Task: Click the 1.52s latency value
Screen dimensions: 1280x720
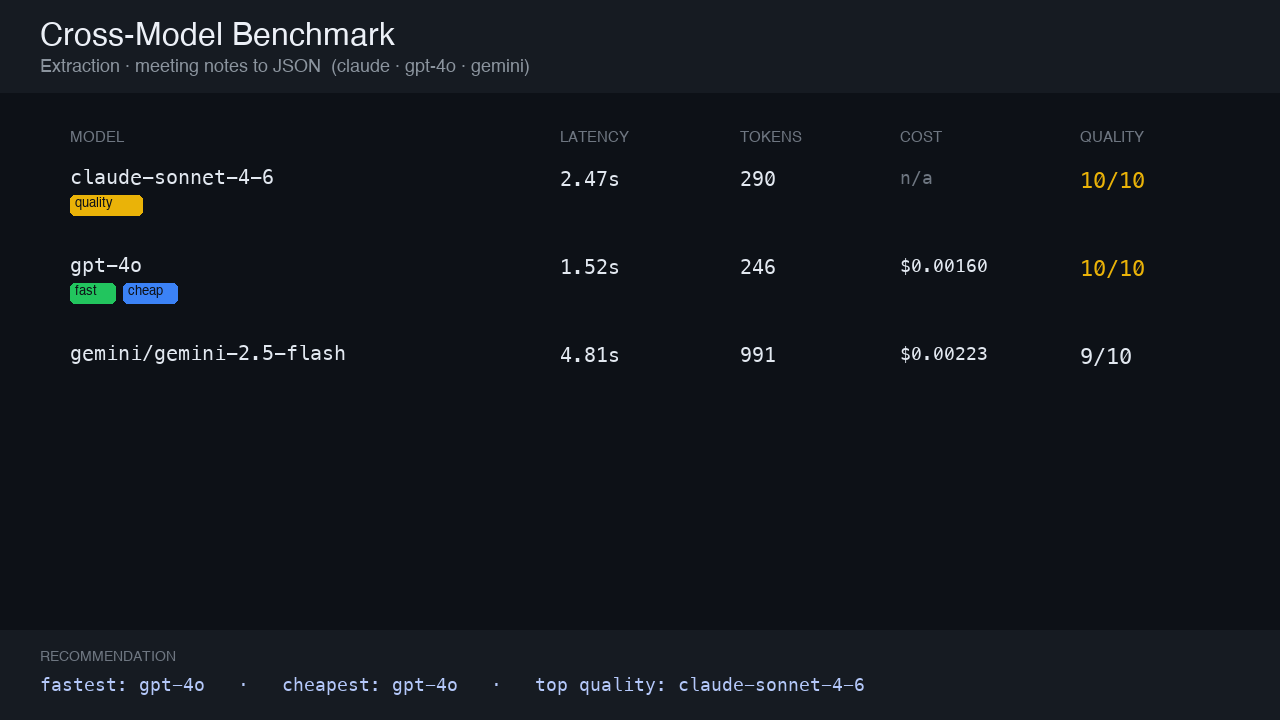Action: (590, 267)
